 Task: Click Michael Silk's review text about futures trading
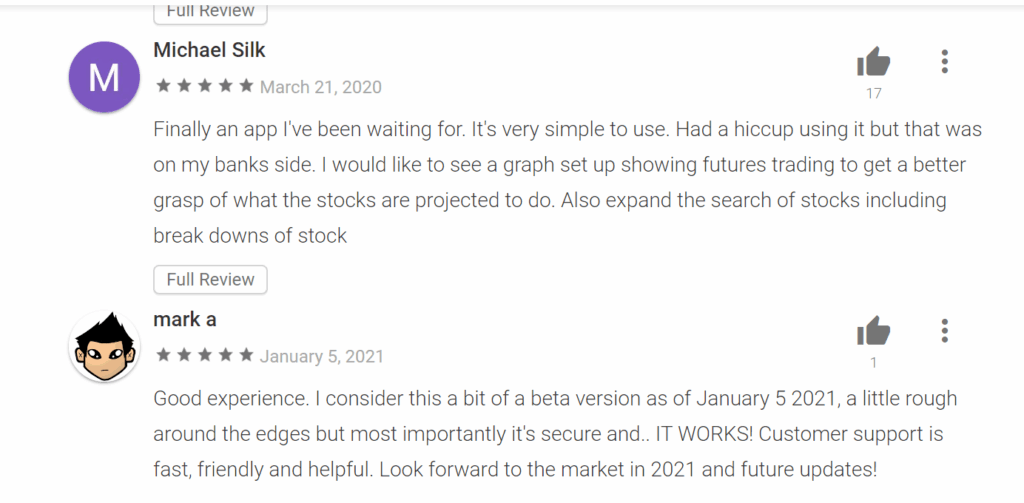point(560,165)
